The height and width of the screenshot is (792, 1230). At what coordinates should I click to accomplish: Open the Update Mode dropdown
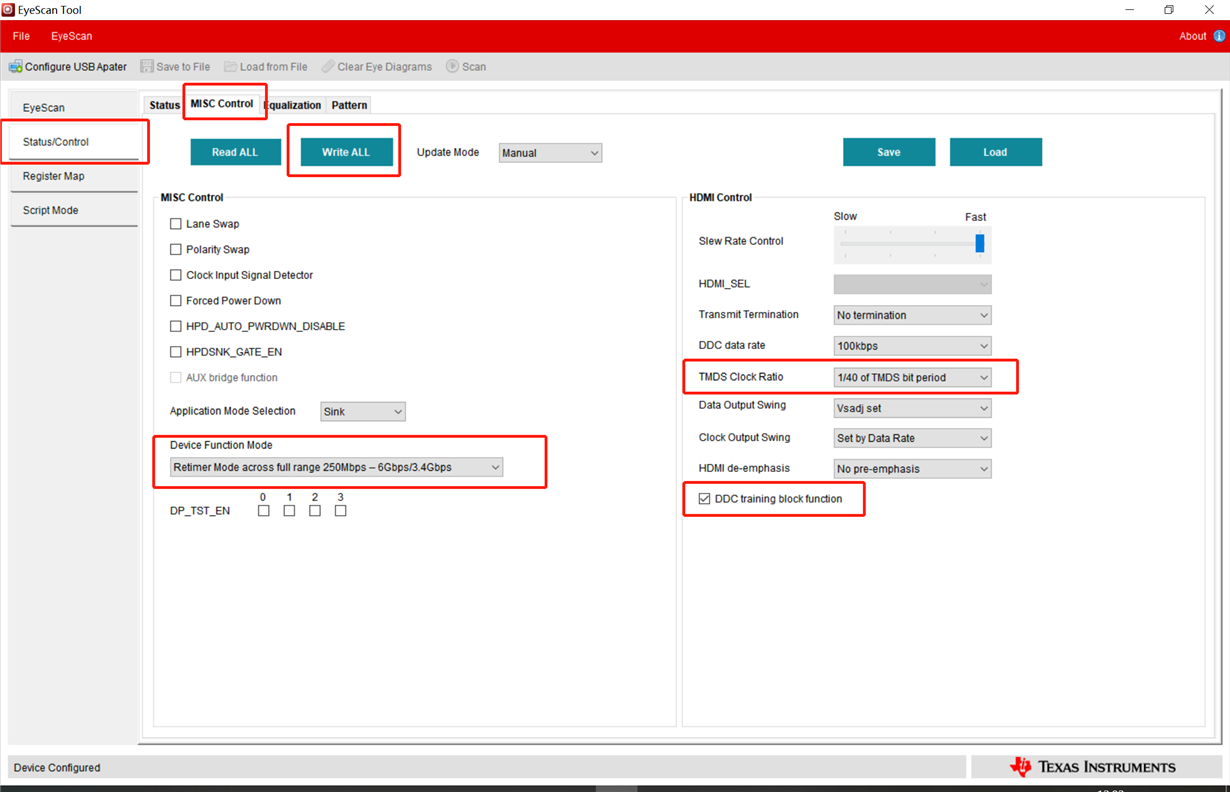(550, 153)
